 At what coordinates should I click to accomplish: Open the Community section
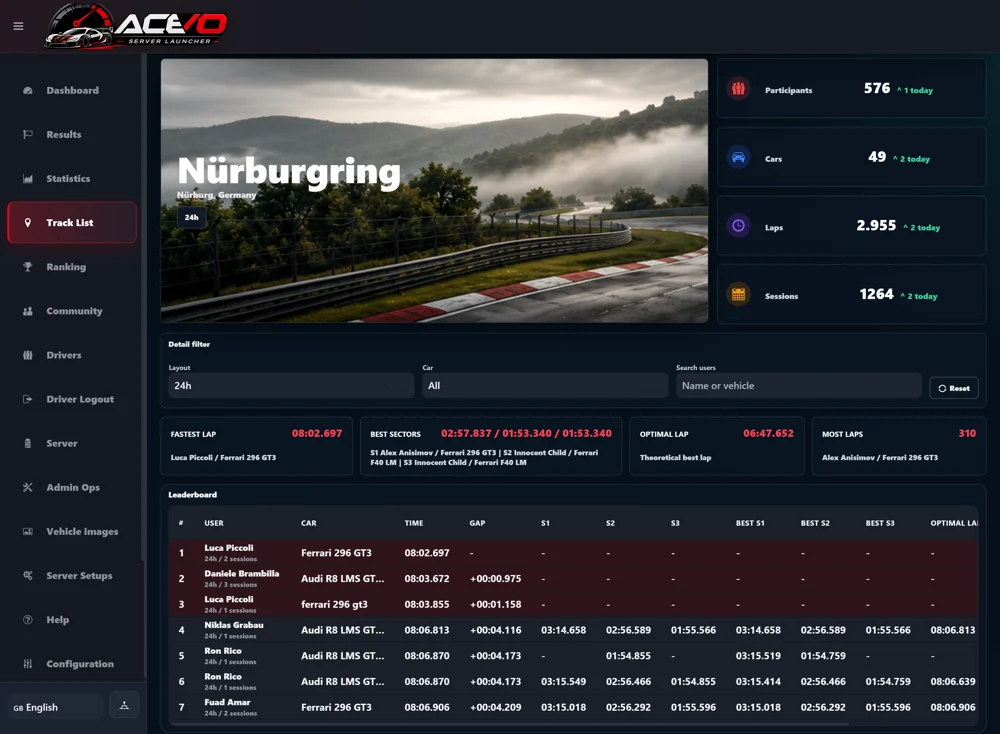(x=72, y=311)
